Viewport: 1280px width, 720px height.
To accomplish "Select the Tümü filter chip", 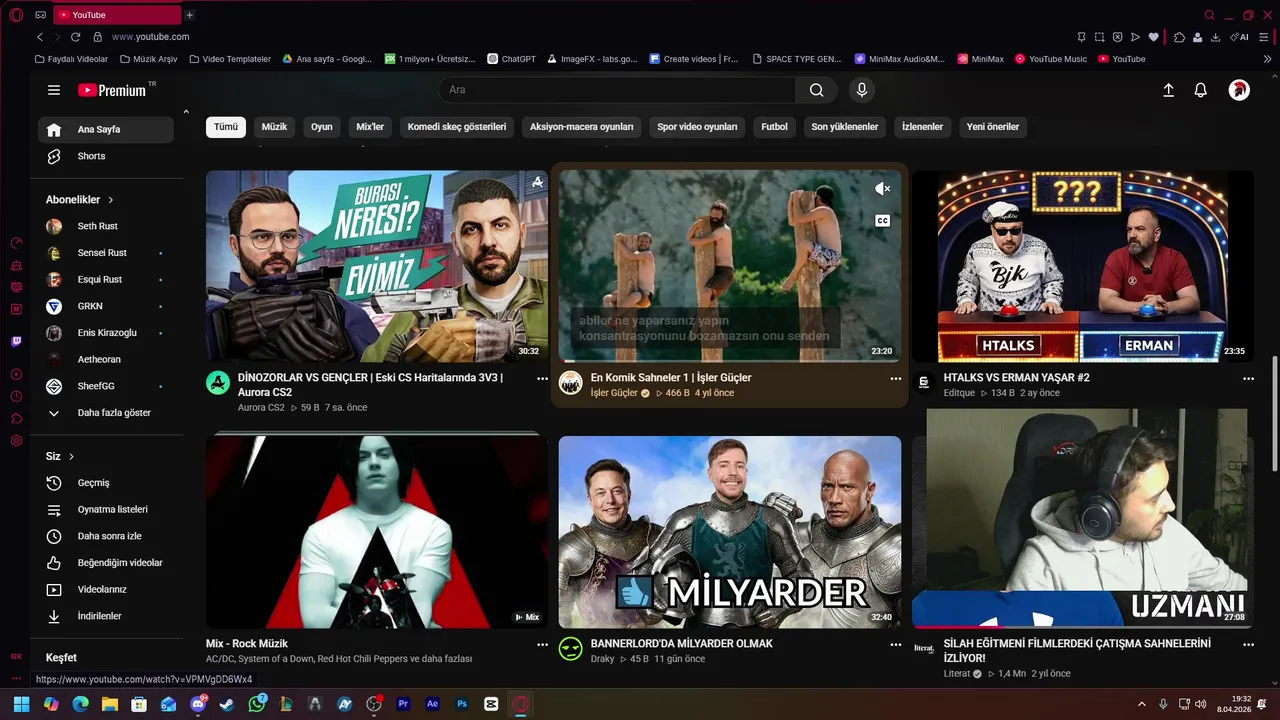I will tap(226, 127).
